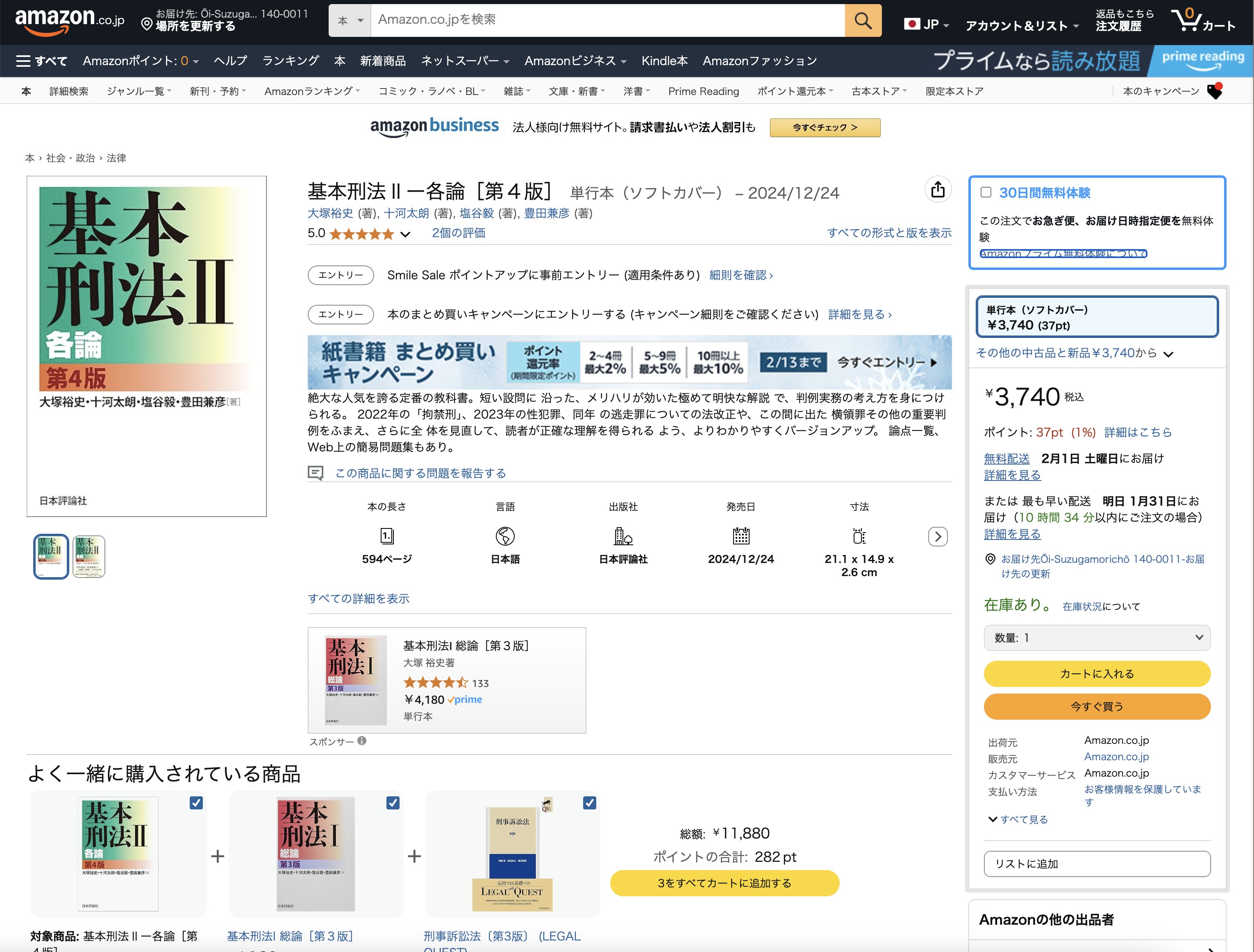
Task: Expand その他の中古品と新品 offers
Action: click(1074, 353)
